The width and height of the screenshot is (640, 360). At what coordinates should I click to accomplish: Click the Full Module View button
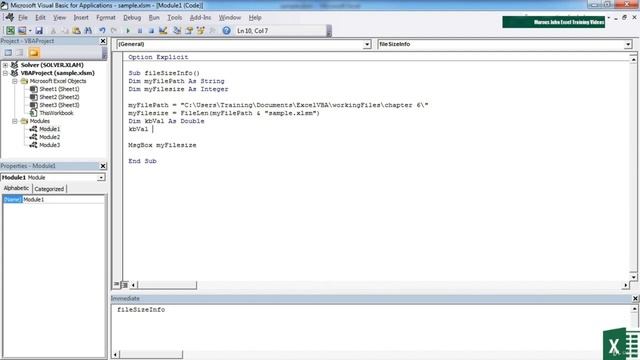click(125, 284)
